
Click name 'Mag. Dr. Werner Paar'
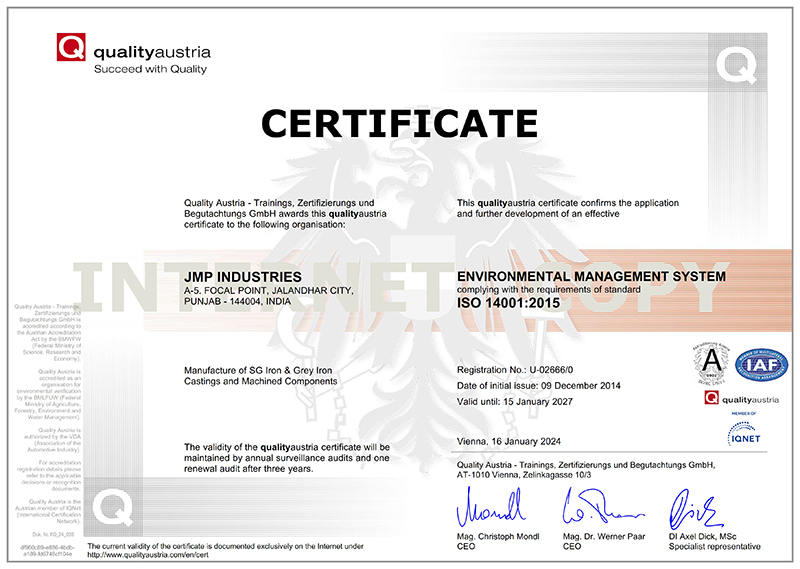(604, 536)
